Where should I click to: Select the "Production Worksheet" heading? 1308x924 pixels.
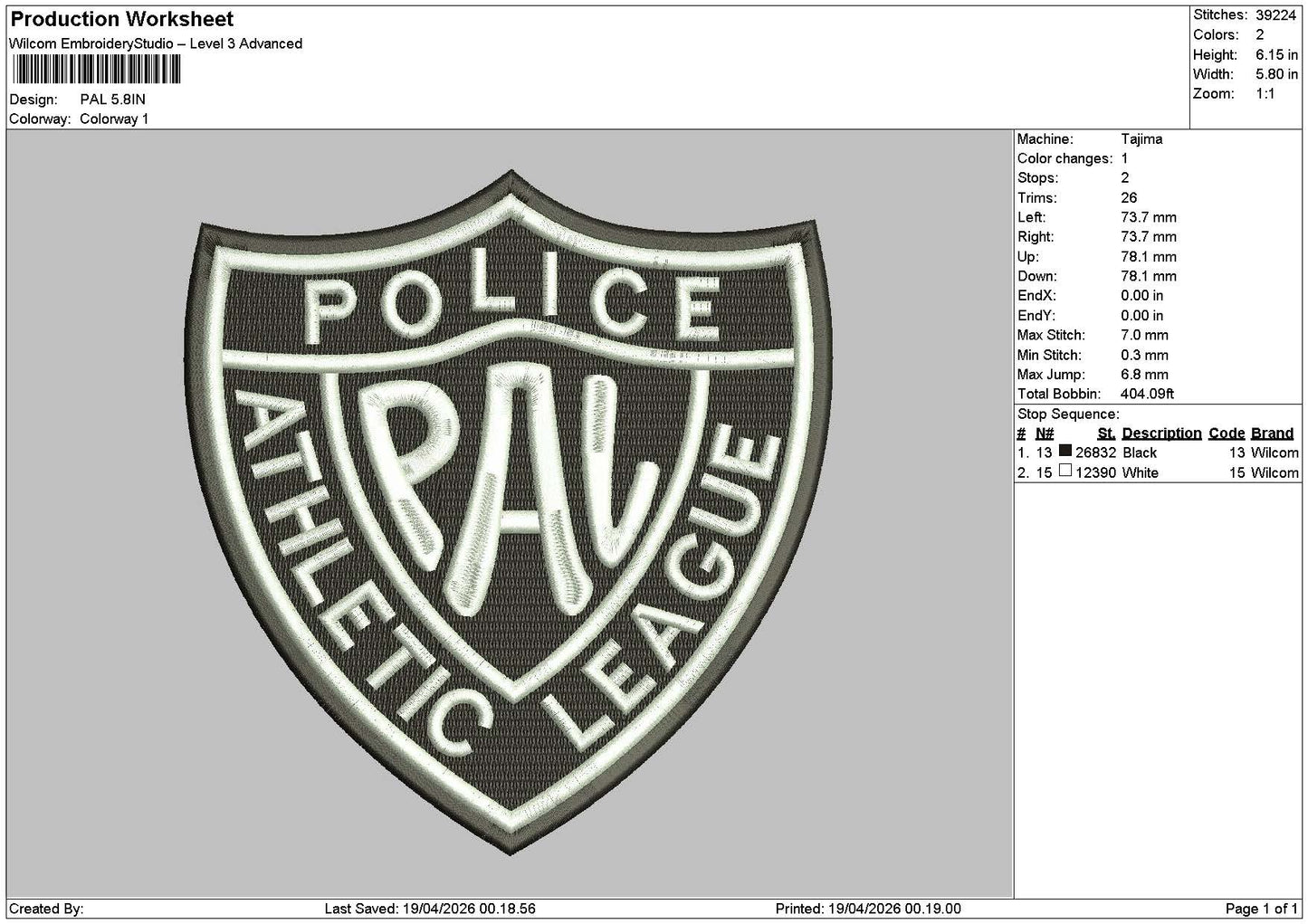coord(122,19)
